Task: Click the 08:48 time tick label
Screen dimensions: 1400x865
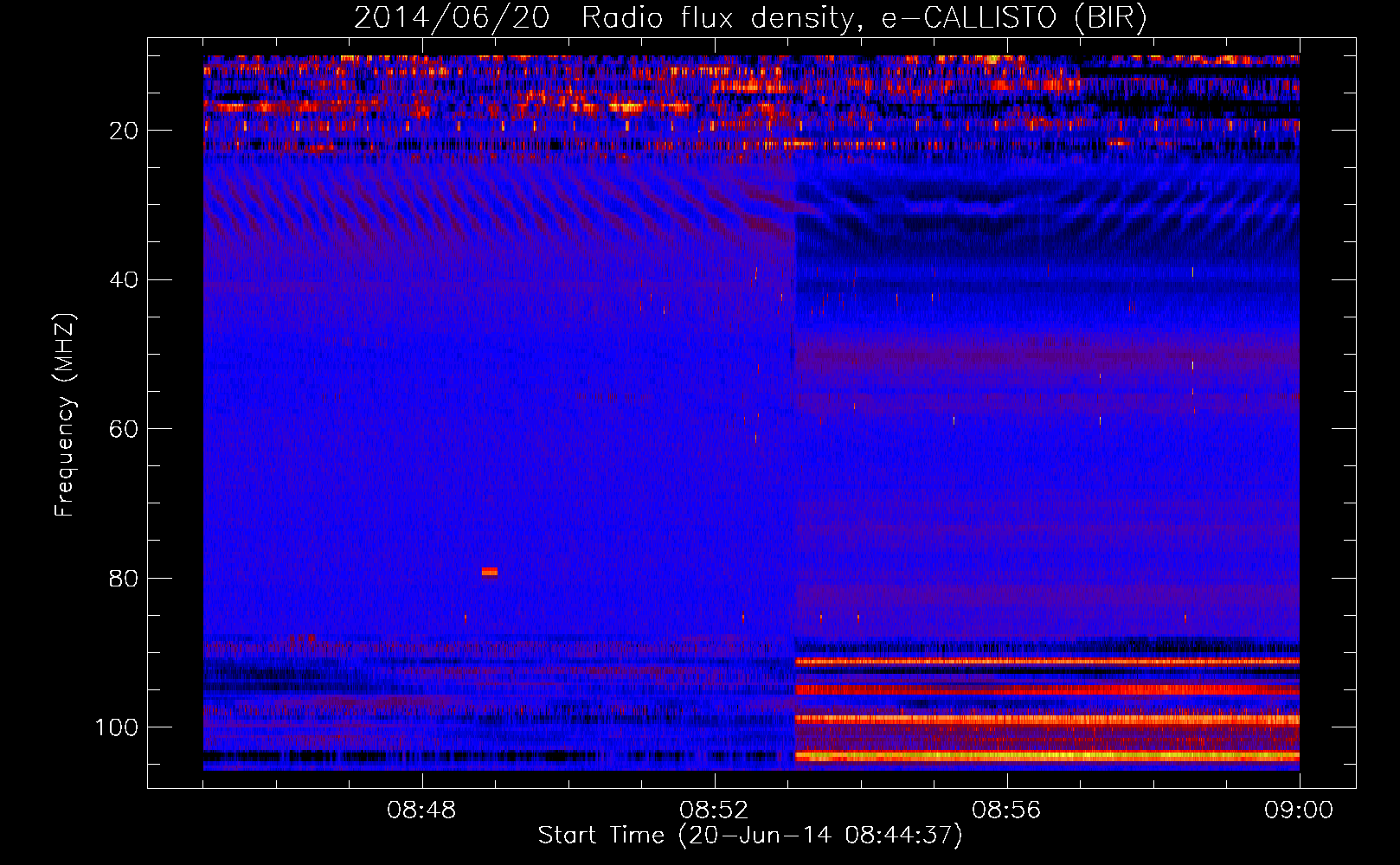Action: 421,811
